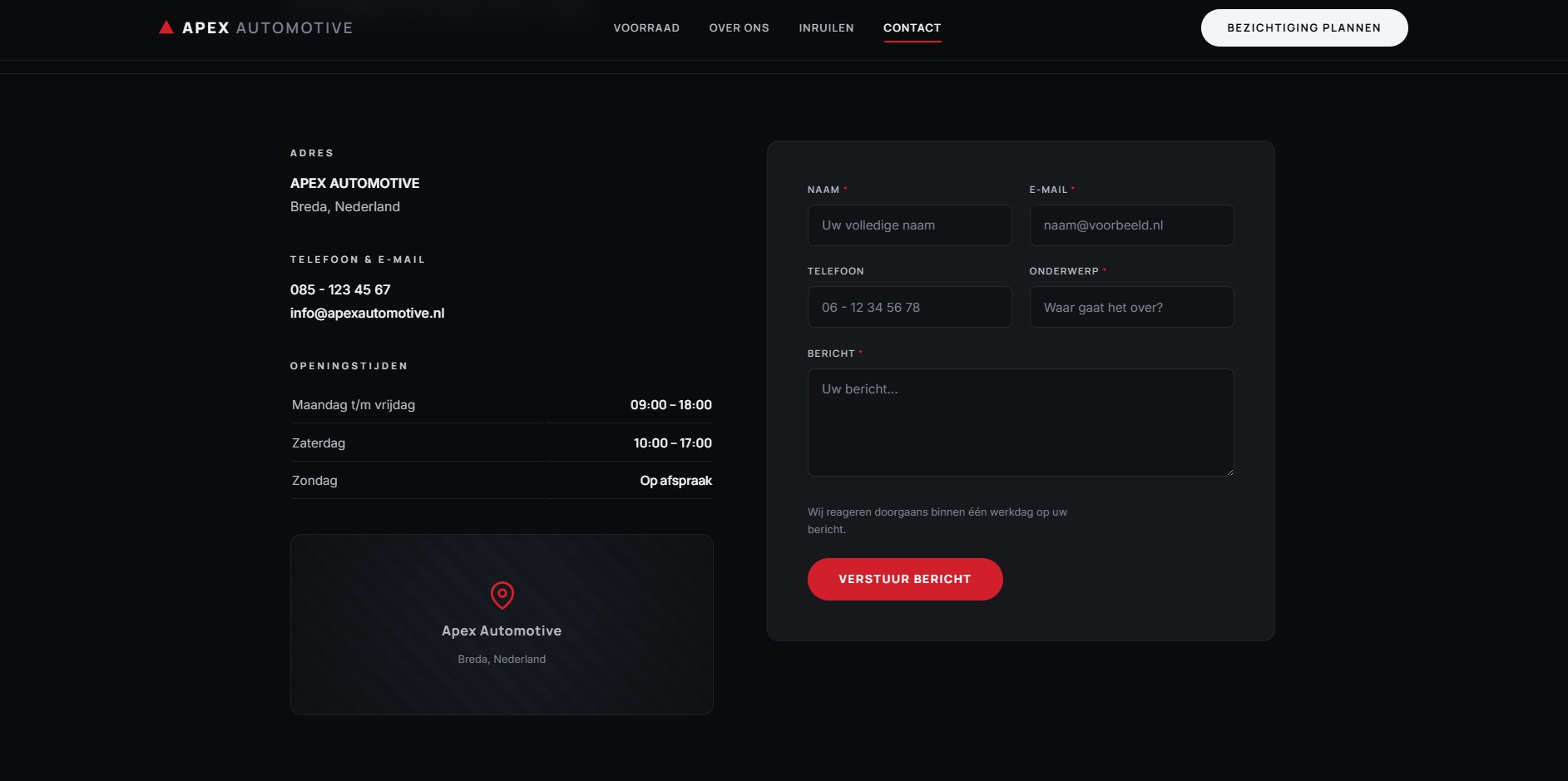This screenshot has width=1568, height=781.
Task: Click the 10:00 – 17:00 time value
Action: pos(672,443)
